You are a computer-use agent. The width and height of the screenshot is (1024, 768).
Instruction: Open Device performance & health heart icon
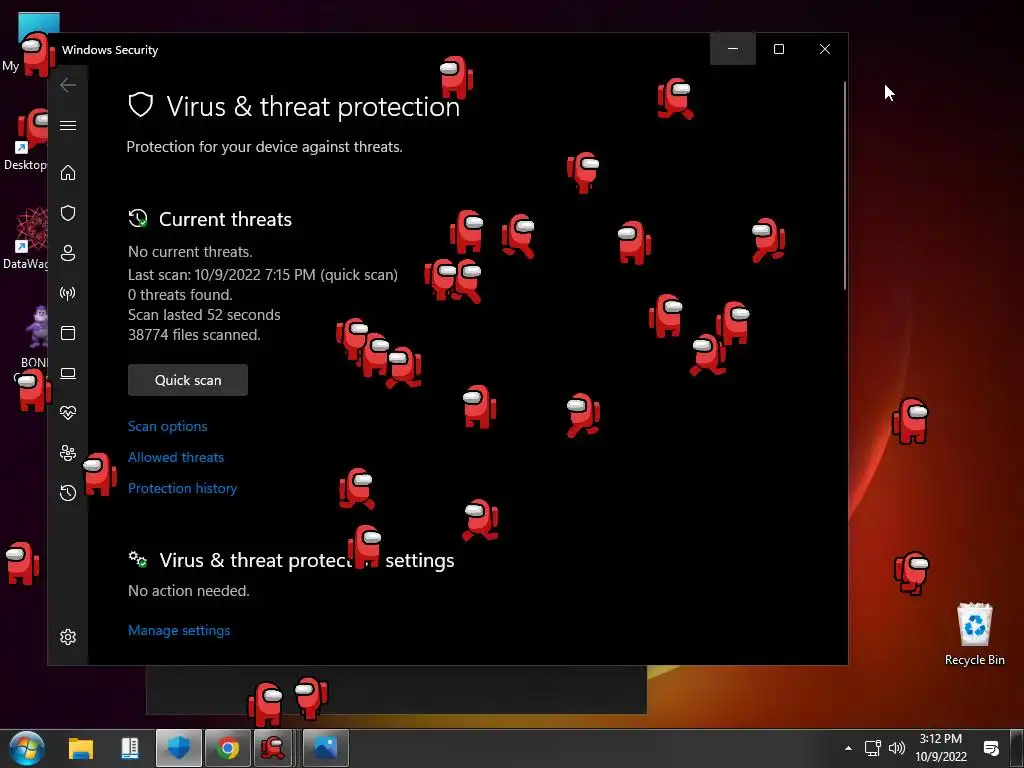click(68, 413)
